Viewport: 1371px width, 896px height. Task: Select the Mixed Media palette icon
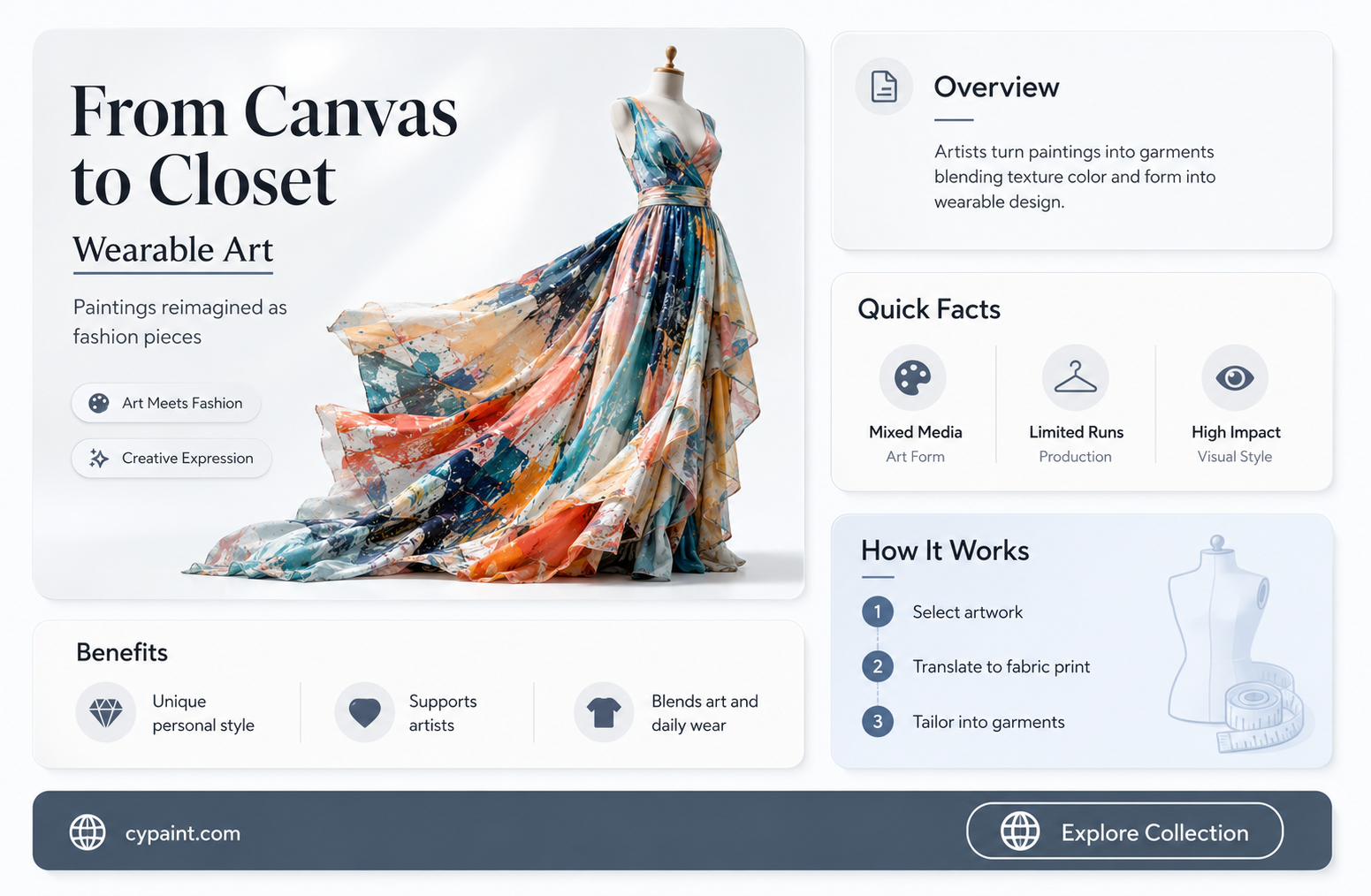click(913, 378)
